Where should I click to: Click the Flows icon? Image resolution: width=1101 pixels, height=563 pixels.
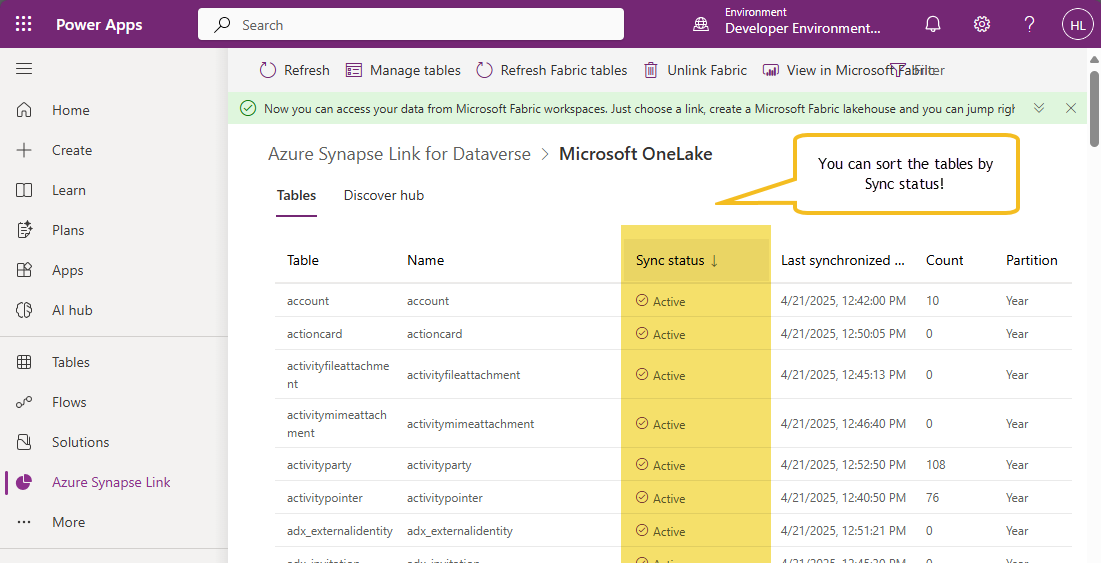coord(24,402)
